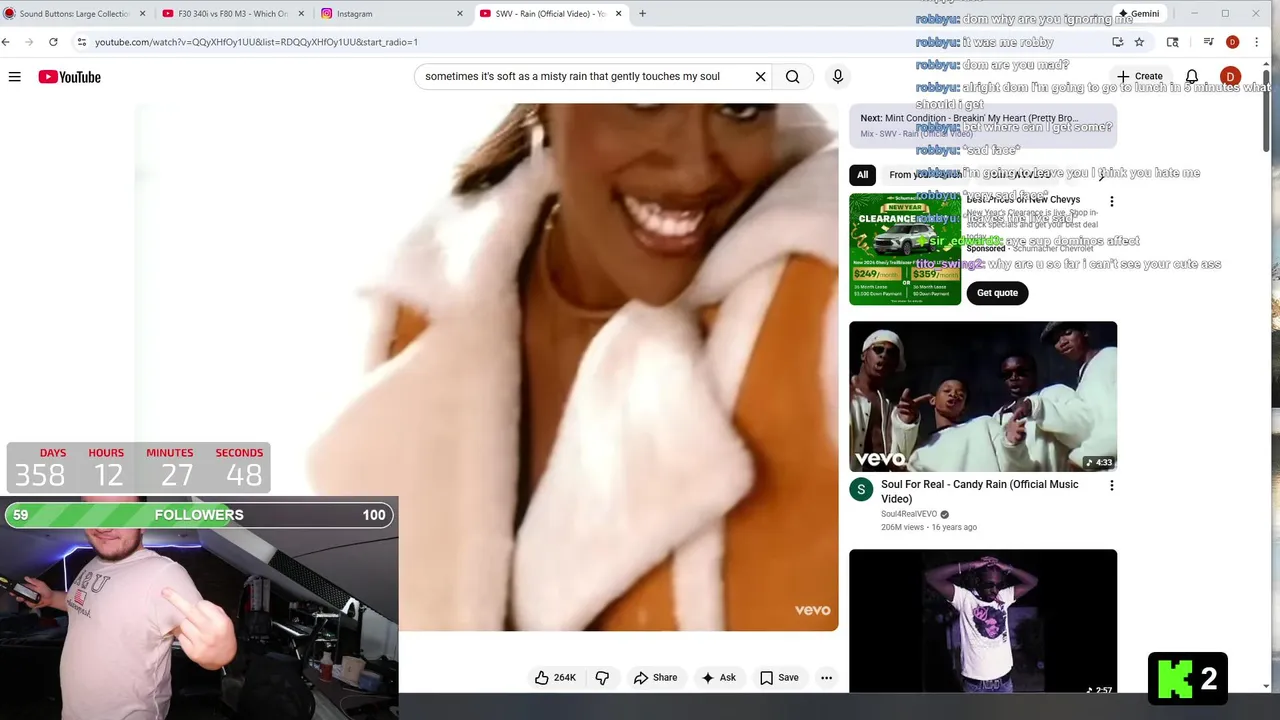Open Next: Mint Condition mix card
Screen dimensions: 1280x720
click(x=983, y=125)
